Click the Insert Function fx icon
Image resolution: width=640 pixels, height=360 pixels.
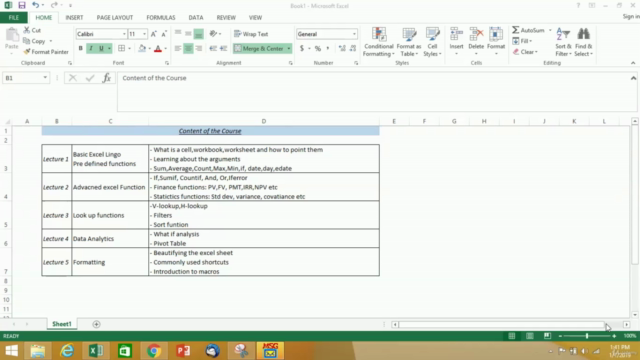point(107,78)
